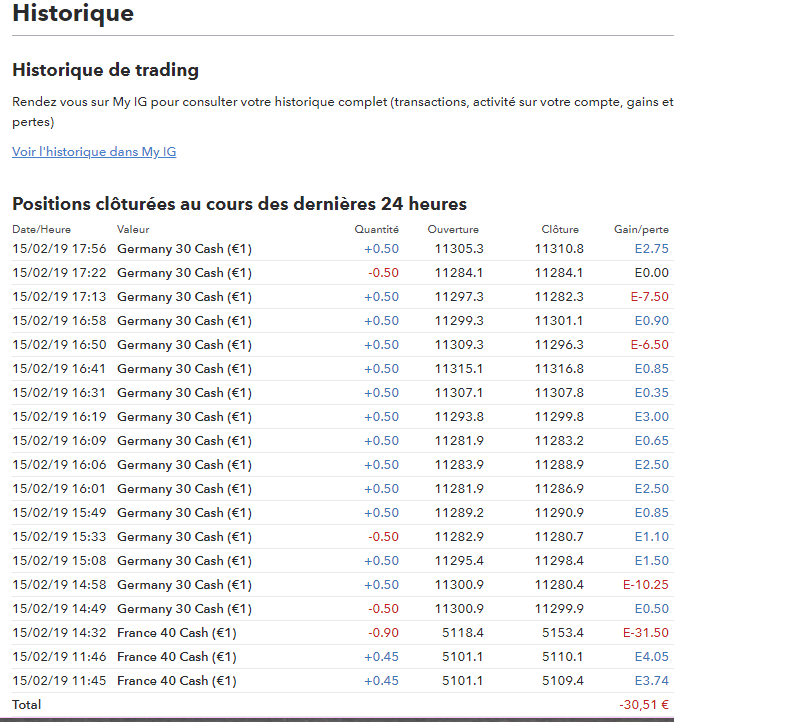Click gain value E2.75
Image resolution: width=800 pixels, height=722 pixels.
pos(652,248)
